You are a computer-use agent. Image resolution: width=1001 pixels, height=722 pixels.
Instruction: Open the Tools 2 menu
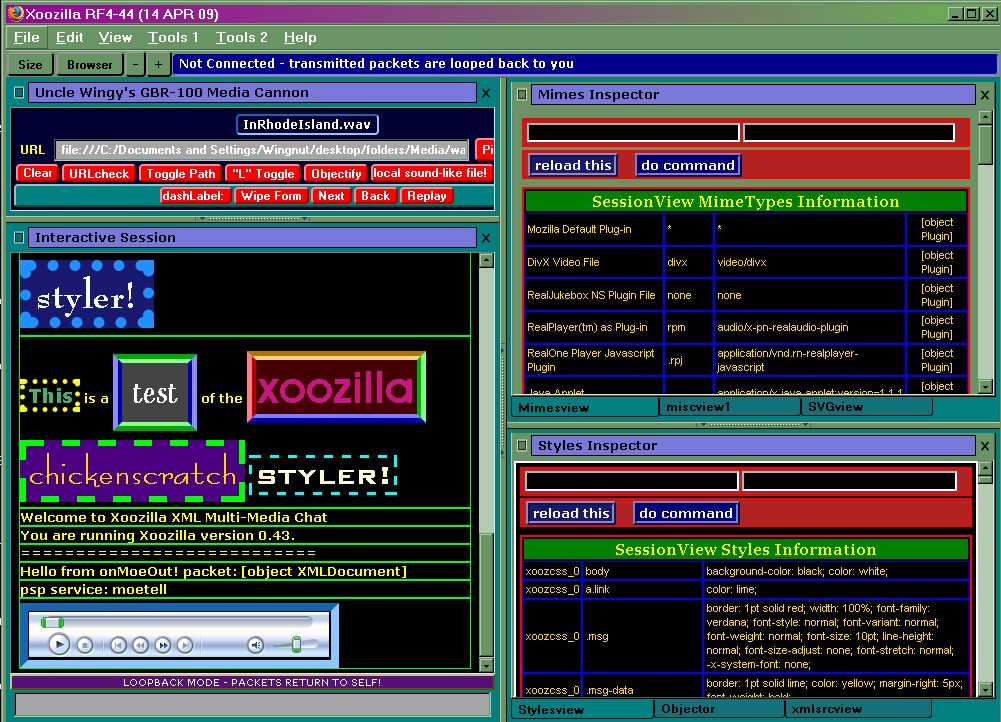(241, 38)
